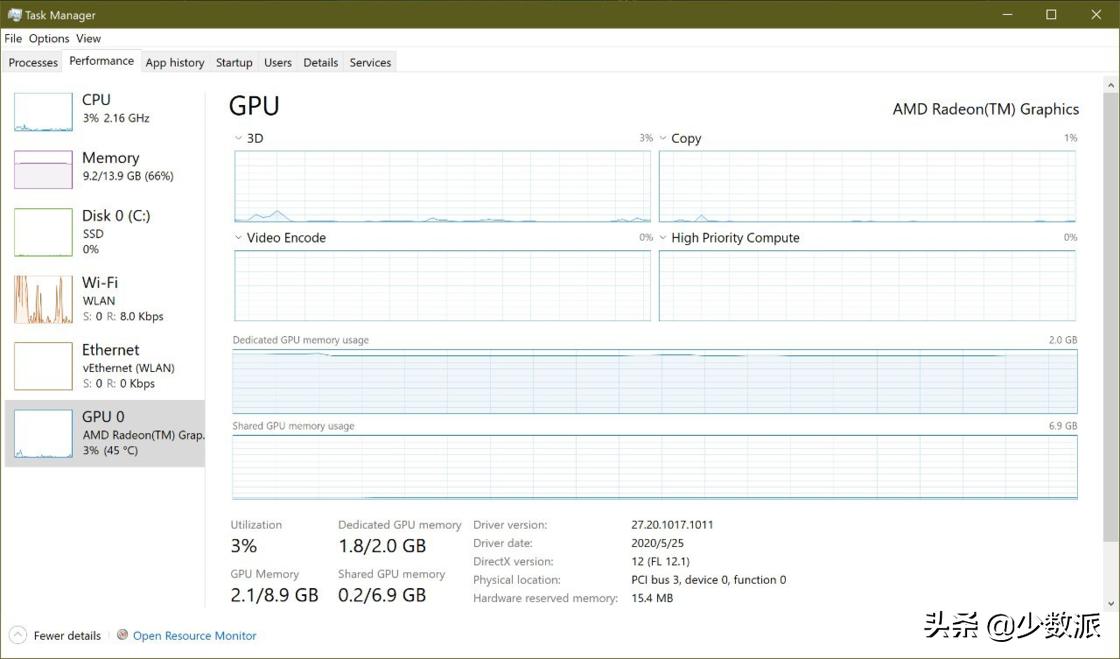
Task: Click the vEthernet (WLAN) text
Action: tap(129, 368)
